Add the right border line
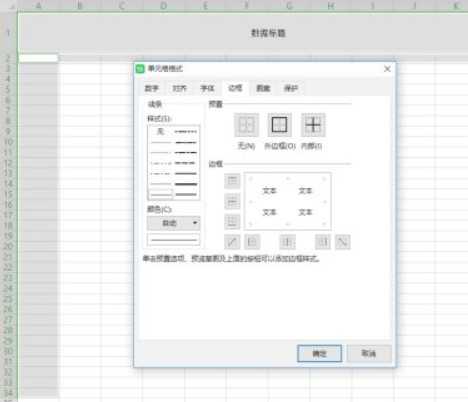Screen dimensions: 468x402 (x=323, y=242)
